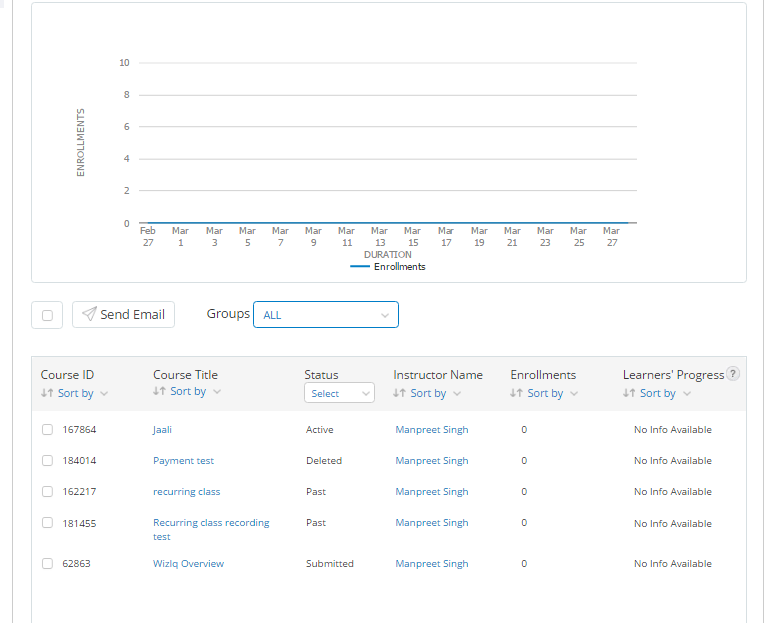Click Sort by text under Enrollments
Image resolution: width=769 pixels, height=623 pixels.
[x=545, y=393]
